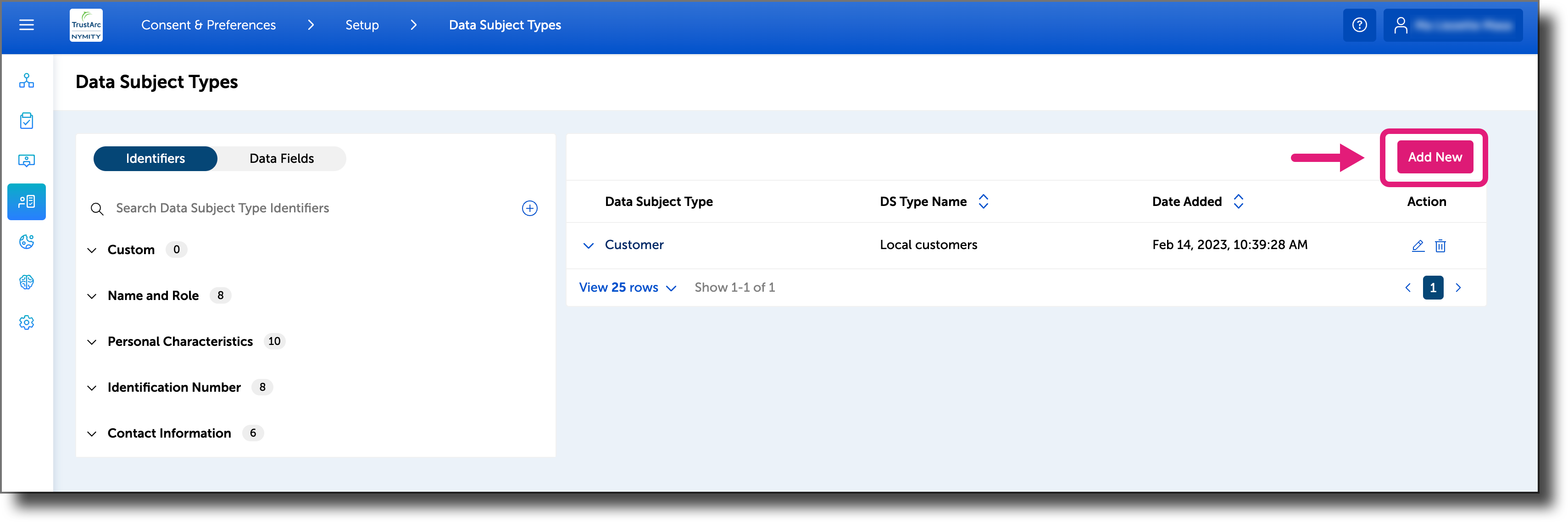Click the Show 1-1 of 1 text
This screenshot has width=1568, height=522.
tap(735, 288)
